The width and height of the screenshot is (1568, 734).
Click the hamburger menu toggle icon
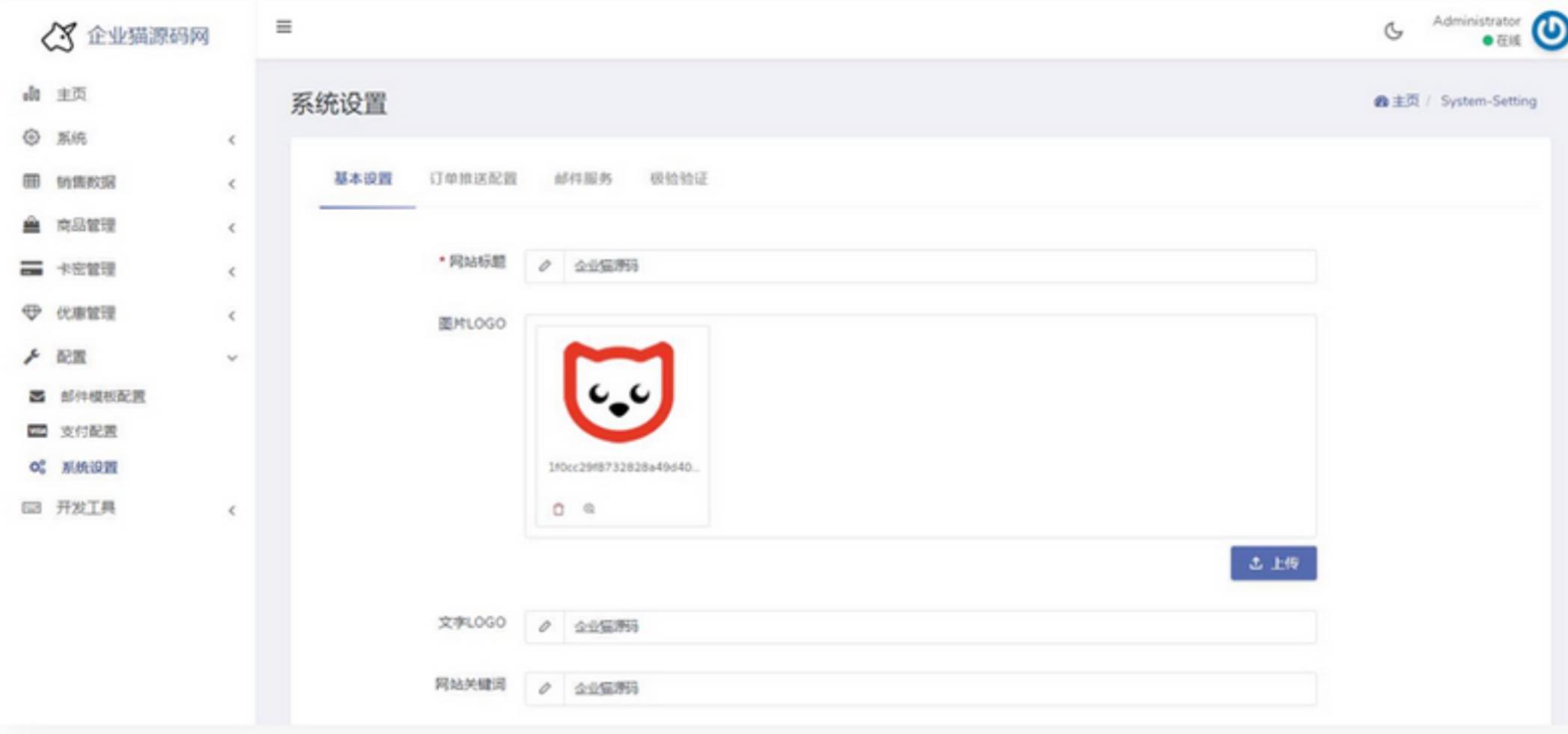[283, 27]
